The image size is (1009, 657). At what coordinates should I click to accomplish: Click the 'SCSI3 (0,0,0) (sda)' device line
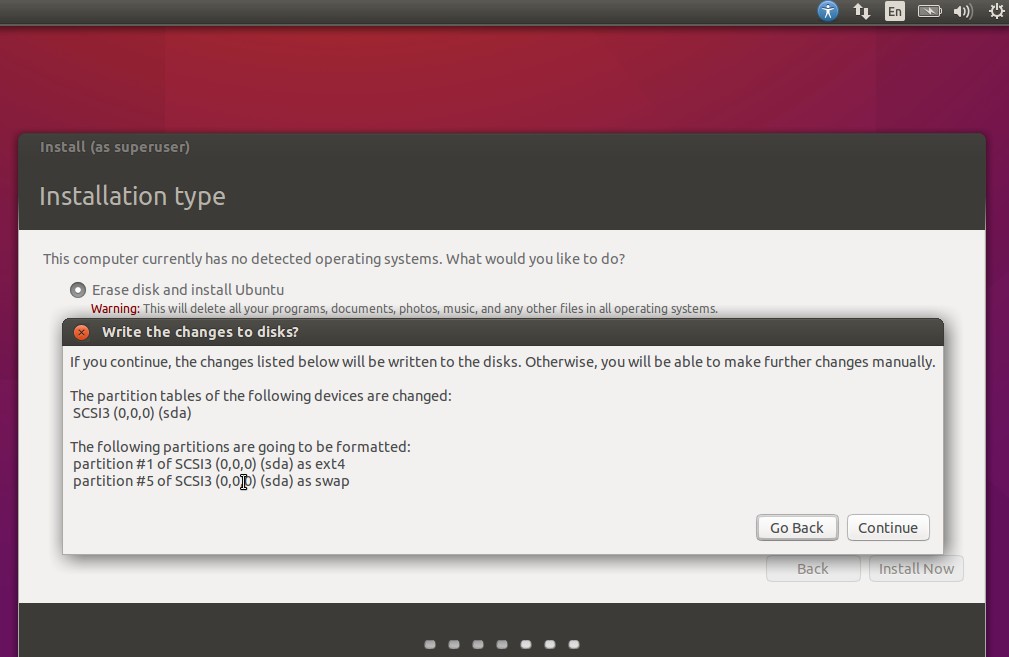click(x=132, y=413)
